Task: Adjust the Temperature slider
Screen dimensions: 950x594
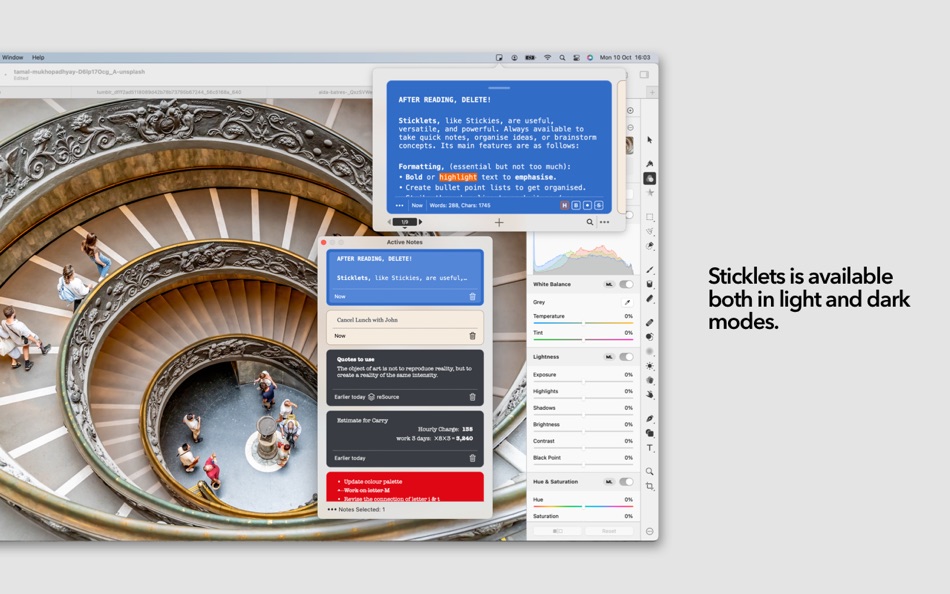Action: (583, 323)
